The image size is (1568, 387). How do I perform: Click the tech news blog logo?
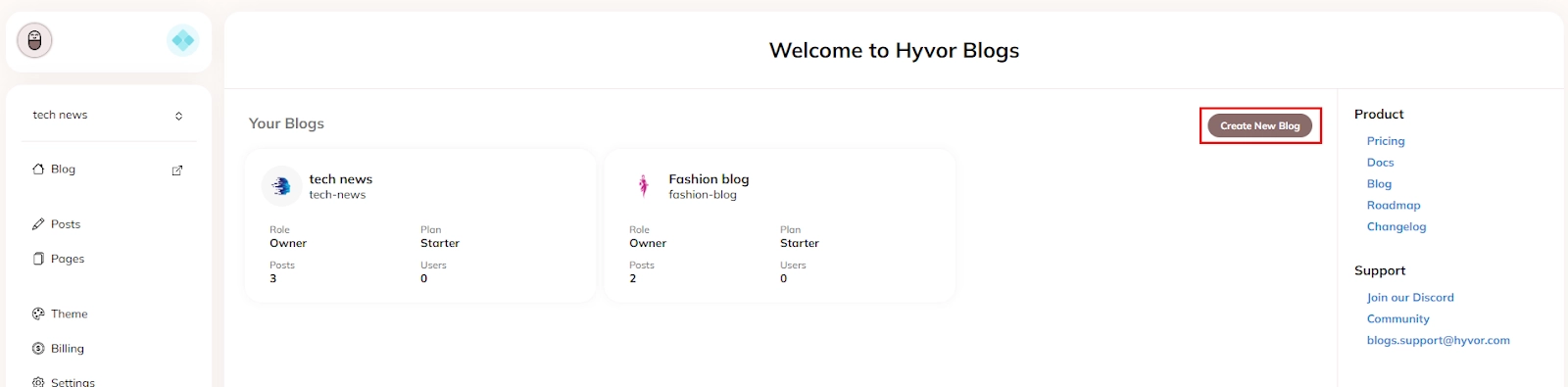tap(281, 186)
